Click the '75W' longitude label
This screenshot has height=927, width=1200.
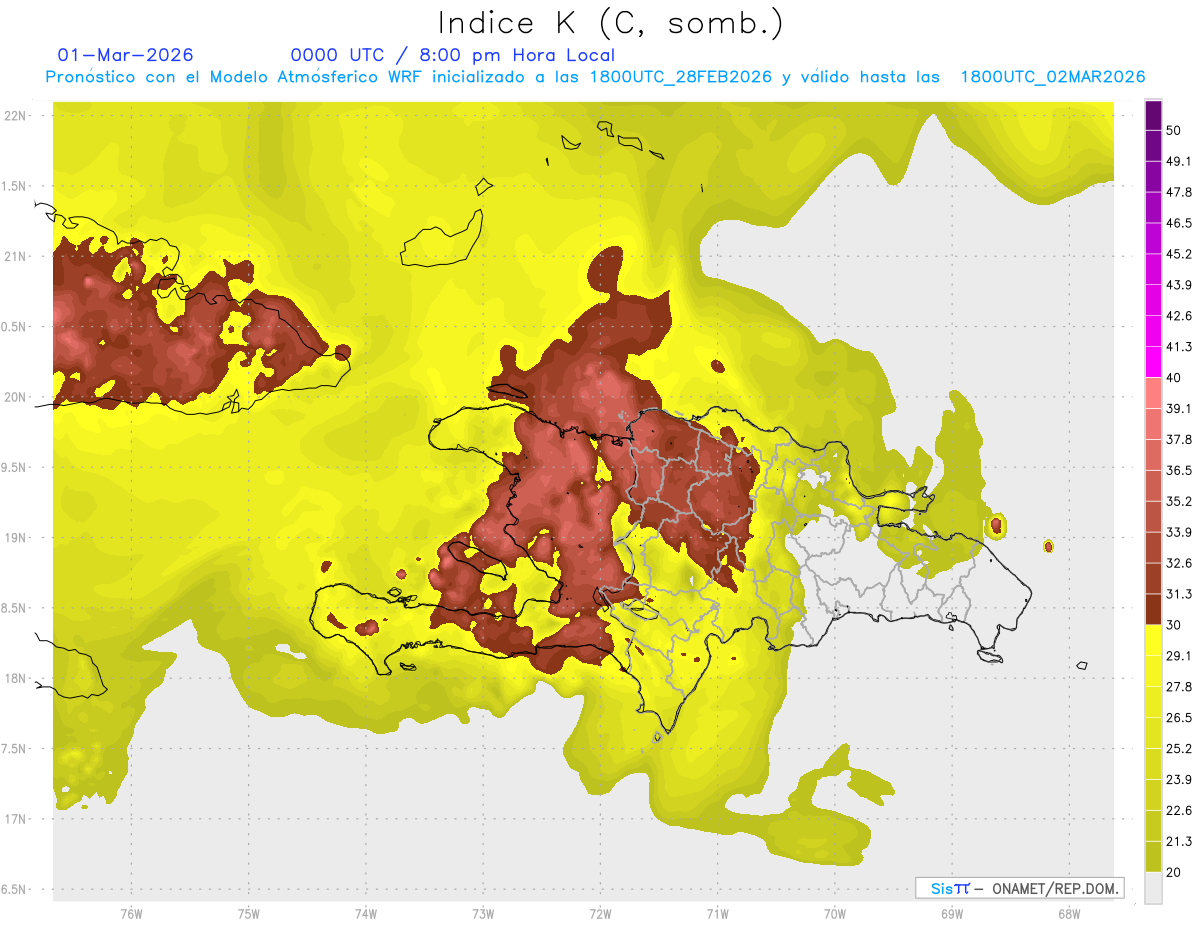[x=249, y=914]
